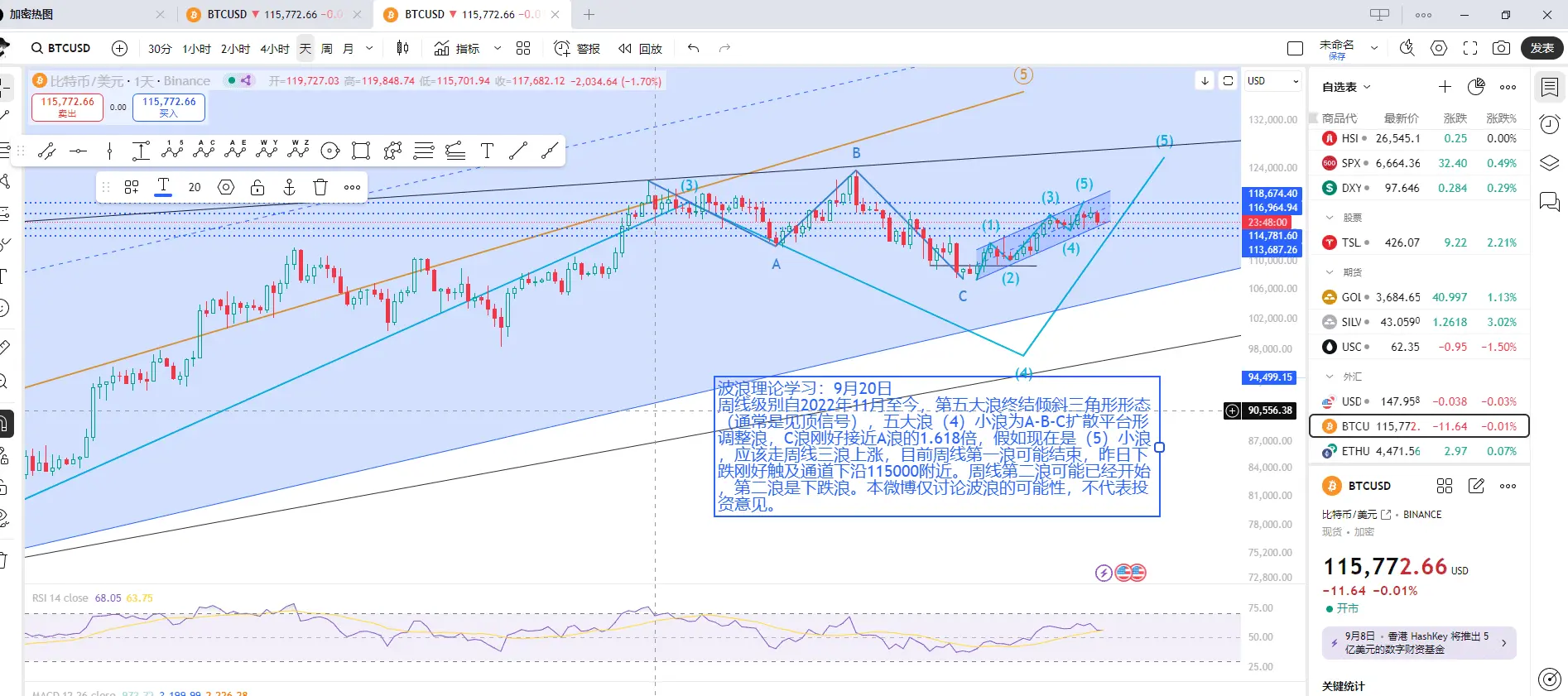
Task: Open the alerts panel alarm clock icon
Action: pos(1549,125)
